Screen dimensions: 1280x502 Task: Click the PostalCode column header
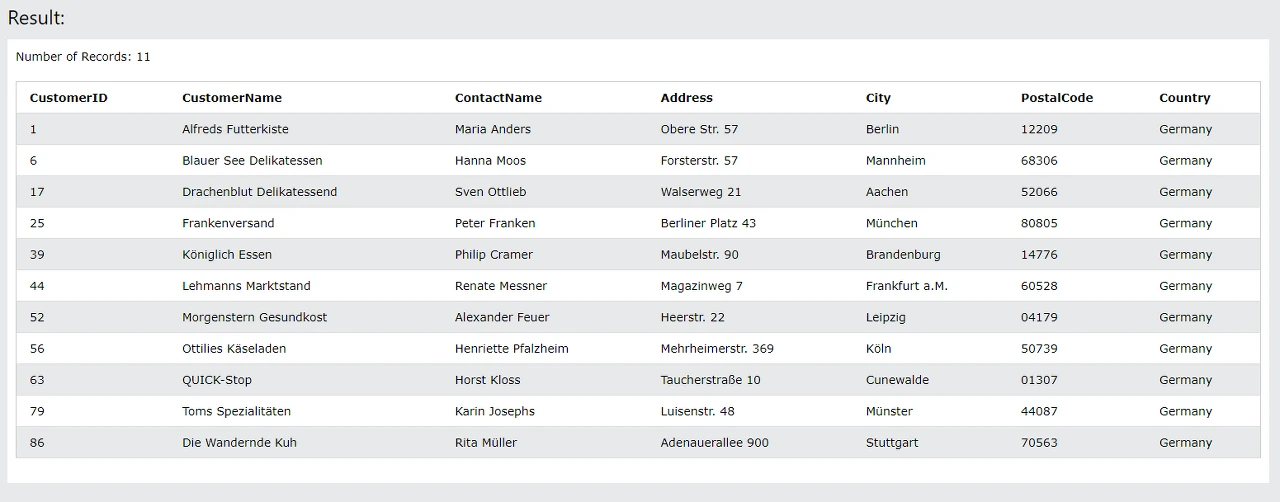1057,98
